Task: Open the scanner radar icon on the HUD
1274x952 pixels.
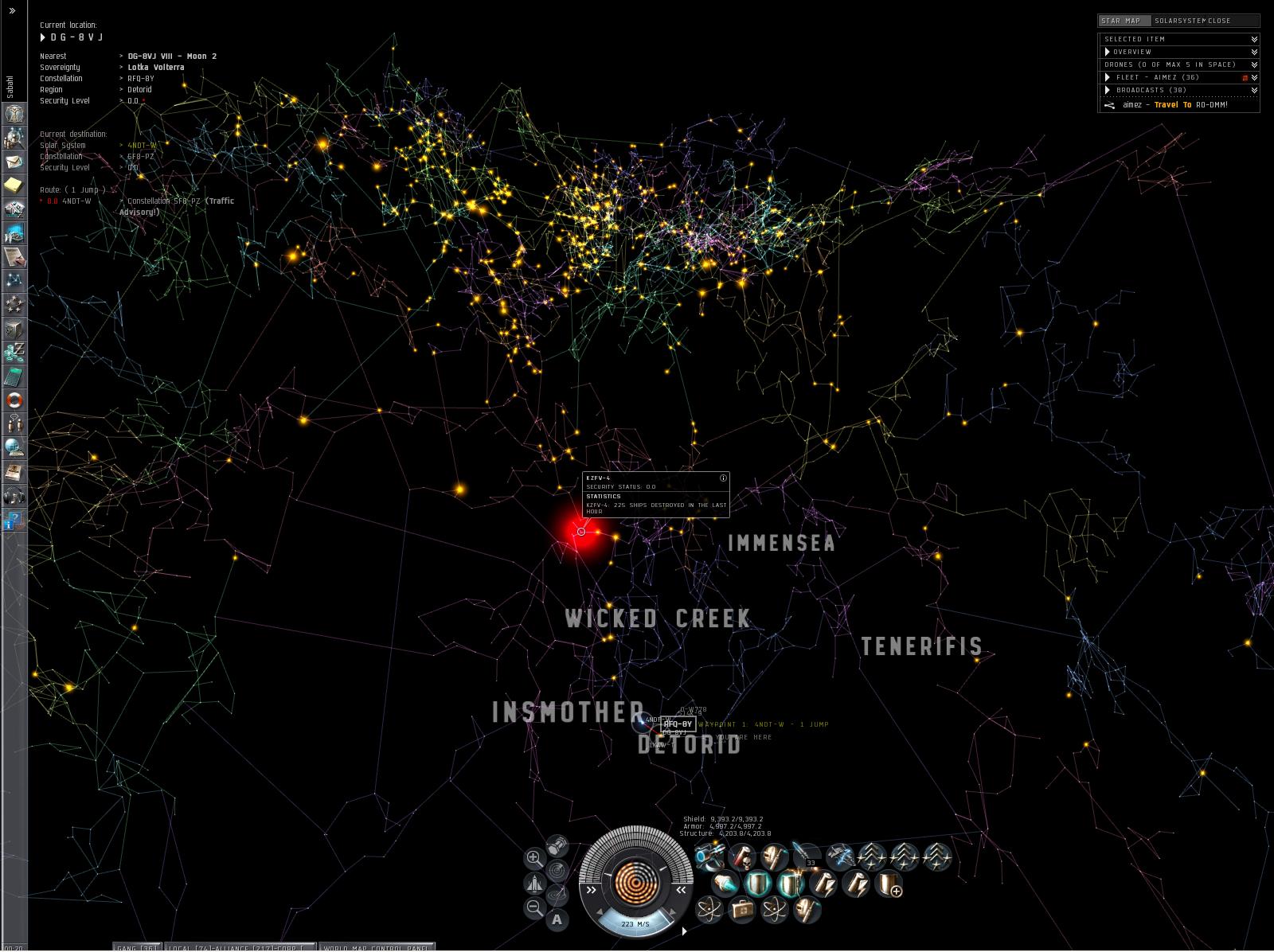Action: pos(557,870)
